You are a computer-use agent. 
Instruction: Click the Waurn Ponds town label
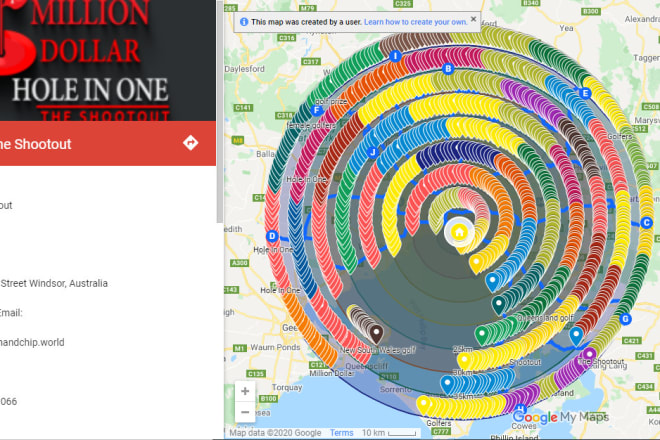[x=275, y=347]
